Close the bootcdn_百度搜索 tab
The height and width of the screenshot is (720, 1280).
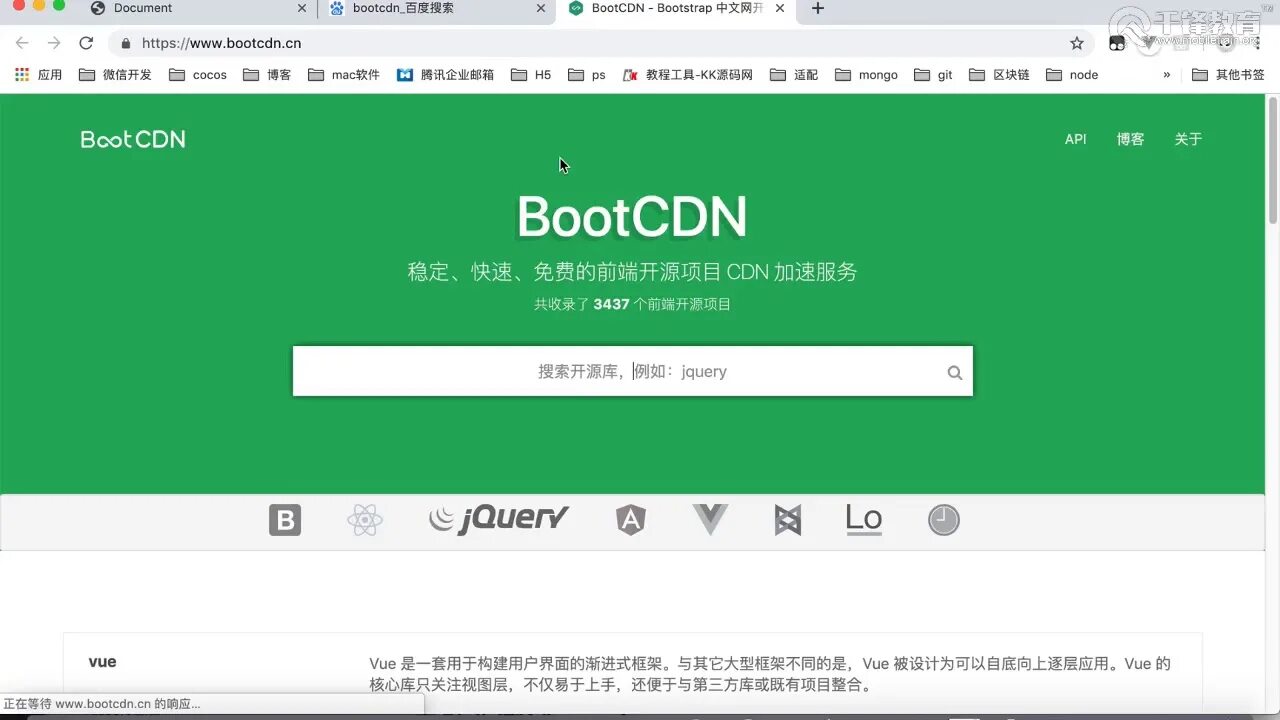541,8
